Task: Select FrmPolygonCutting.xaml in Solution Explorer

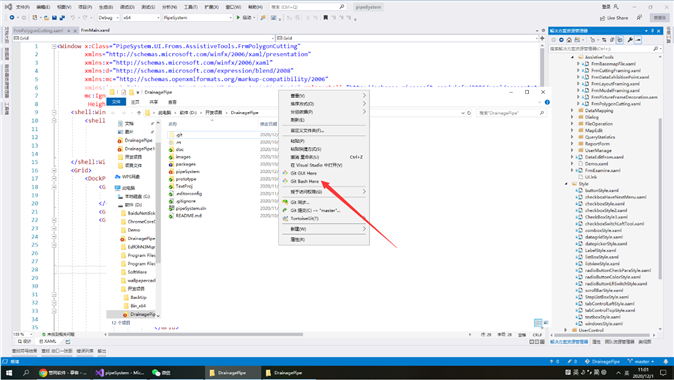Action: (616, 104)
